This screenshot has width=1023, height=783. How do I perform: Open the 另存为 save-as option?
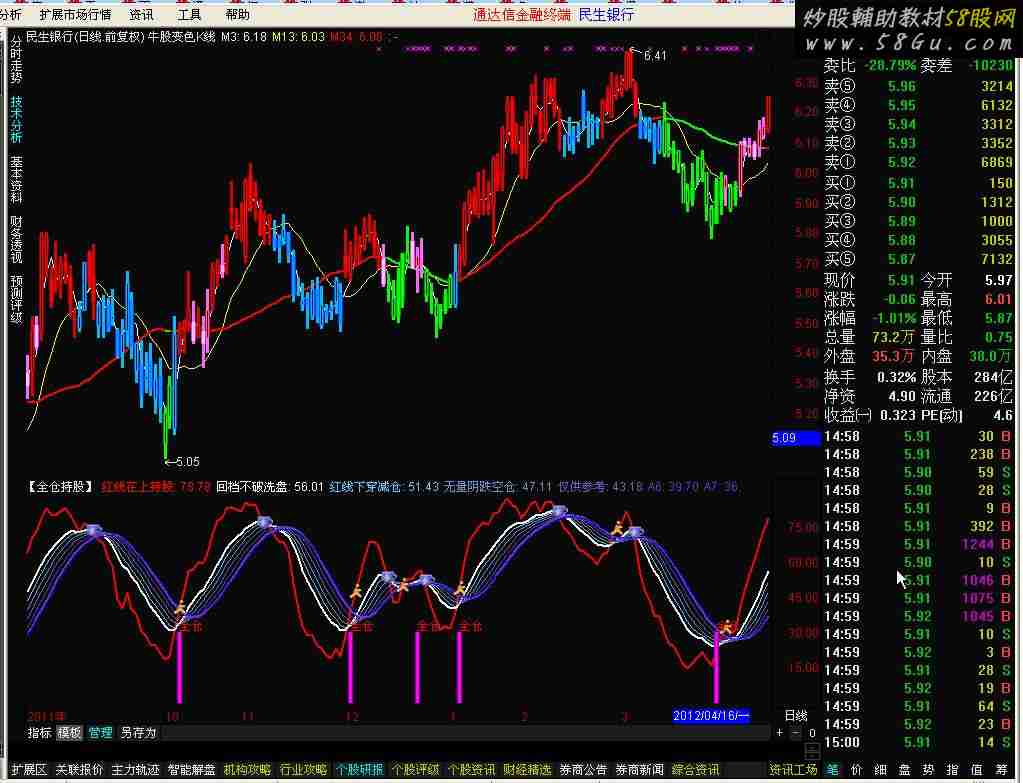tap(138, 733)
